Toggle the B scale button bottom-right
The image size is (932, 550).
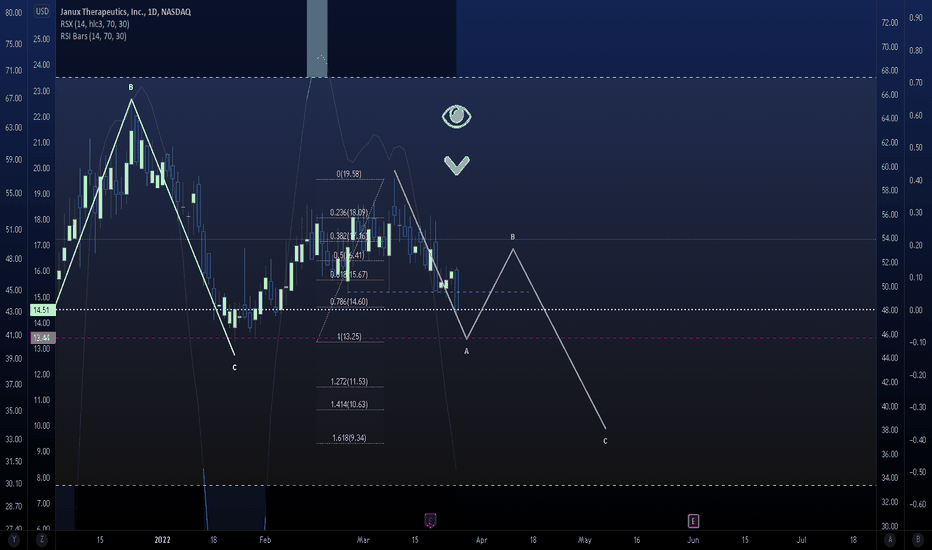coord(917,540)
